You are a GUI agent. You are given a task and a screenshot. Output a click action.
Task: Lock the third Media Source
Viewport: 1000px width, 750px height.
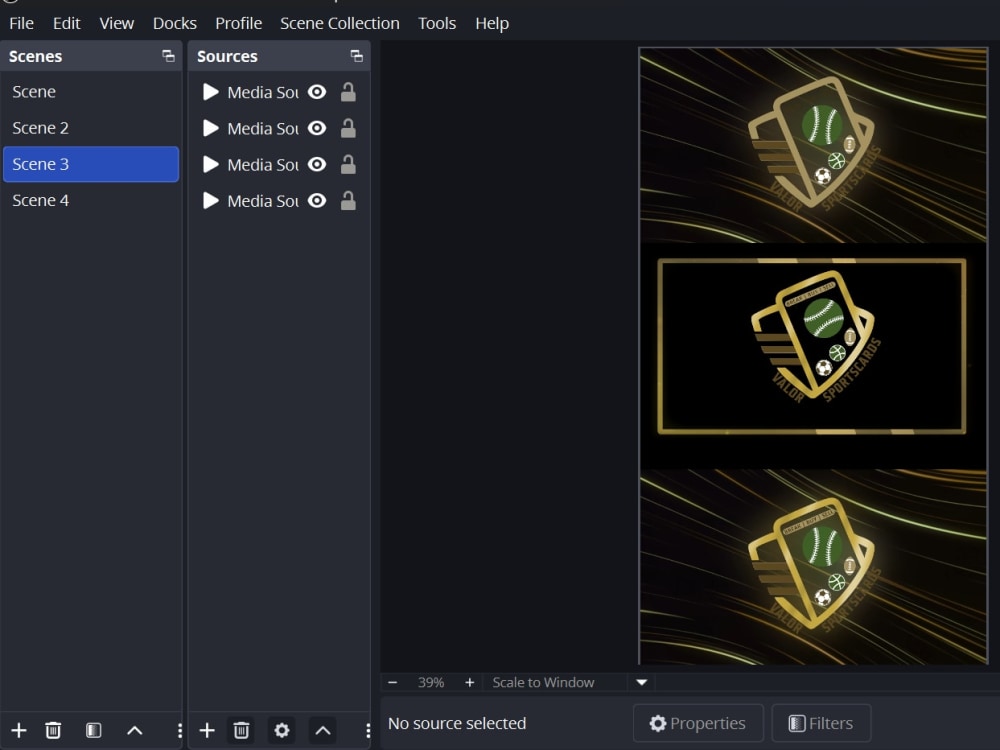tap(348, 165)
